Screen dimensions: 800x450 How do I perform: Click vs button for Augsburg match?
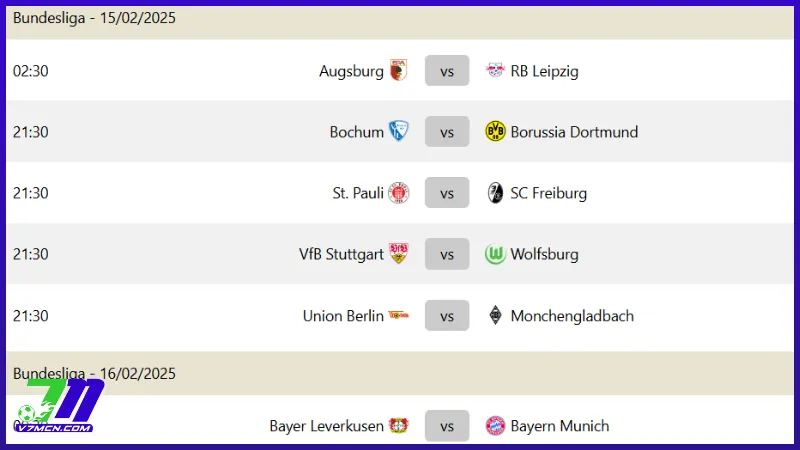pyautogui.click(x=447, y=70)
